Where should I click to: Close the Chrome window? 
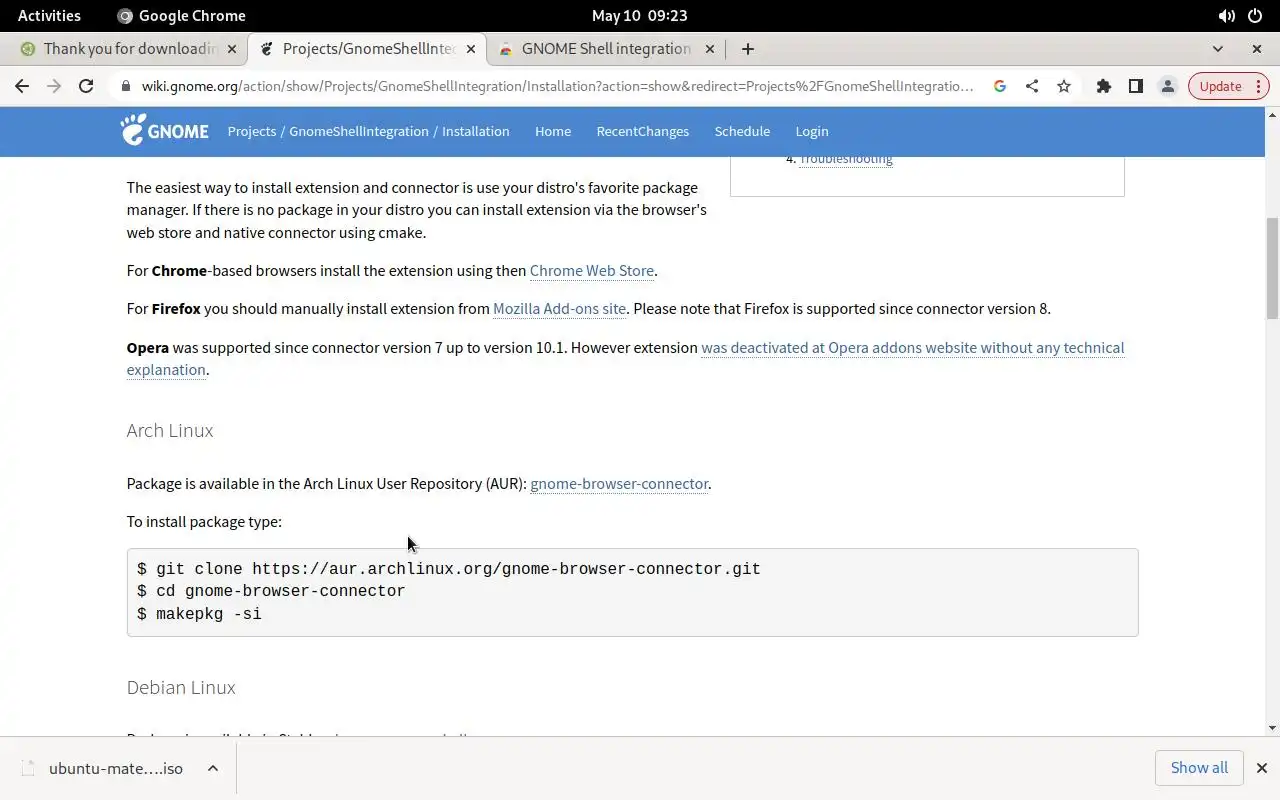(1257, 48)
